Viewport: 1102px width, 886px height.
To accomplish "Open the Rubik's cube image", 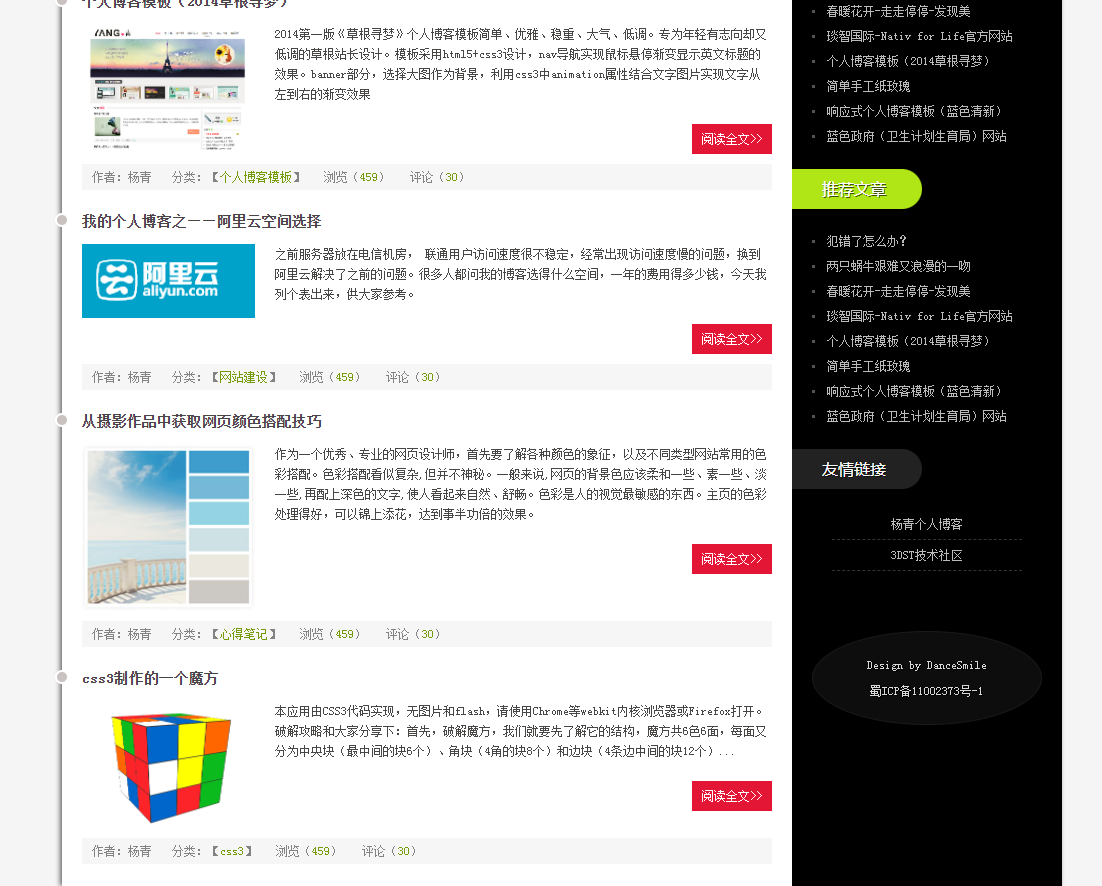I will pos(168,765).
